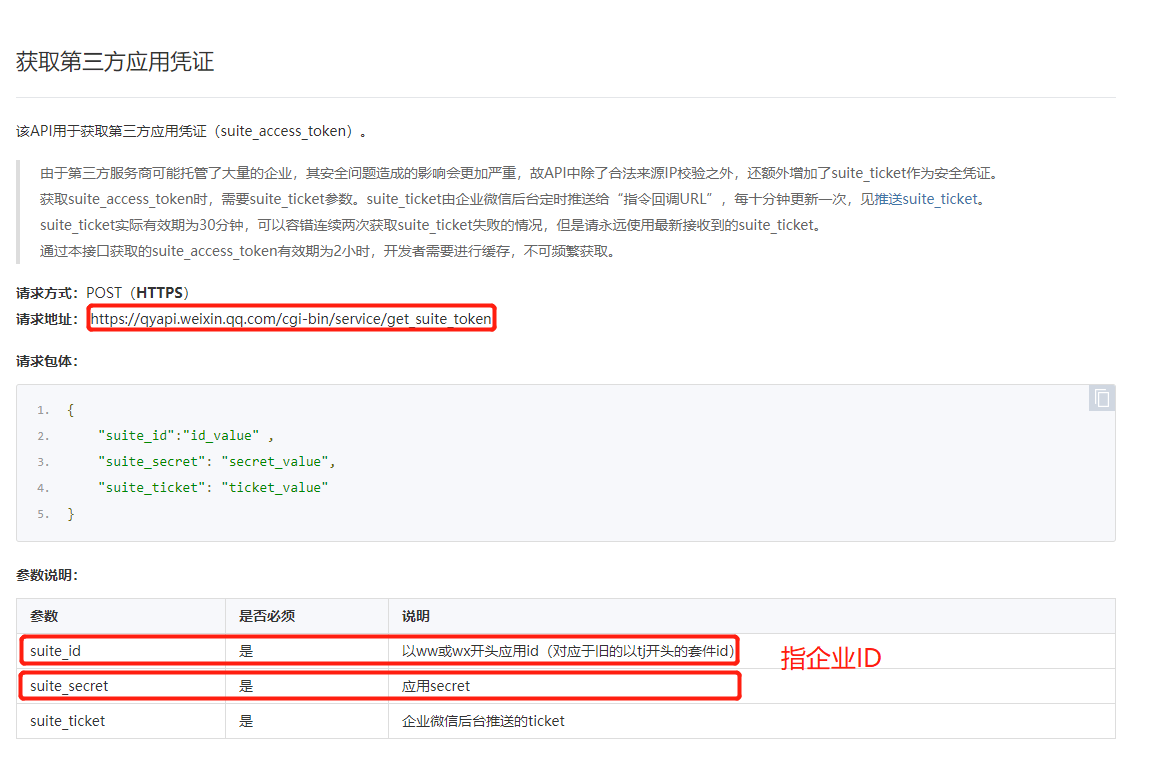Click the 参数说明 label
Screen dimensions: 1167x760
(x=47, y=575)
